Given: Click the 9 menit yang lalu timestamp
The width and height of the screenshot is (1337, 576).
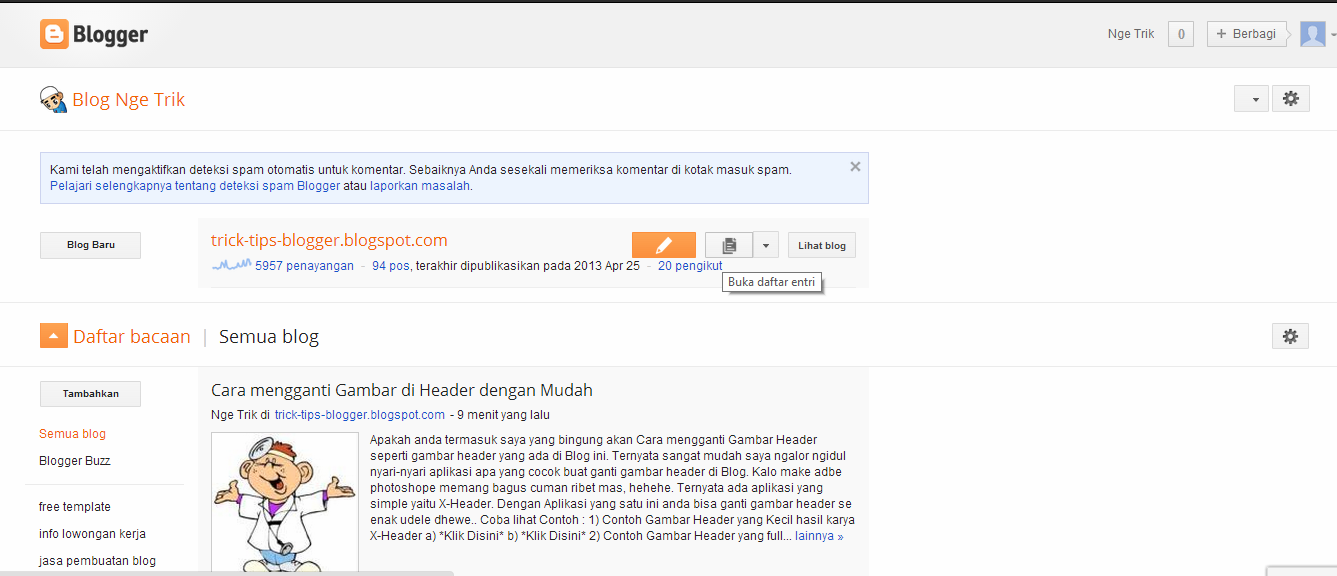Looking at the screenshot, I should [503, 415].
